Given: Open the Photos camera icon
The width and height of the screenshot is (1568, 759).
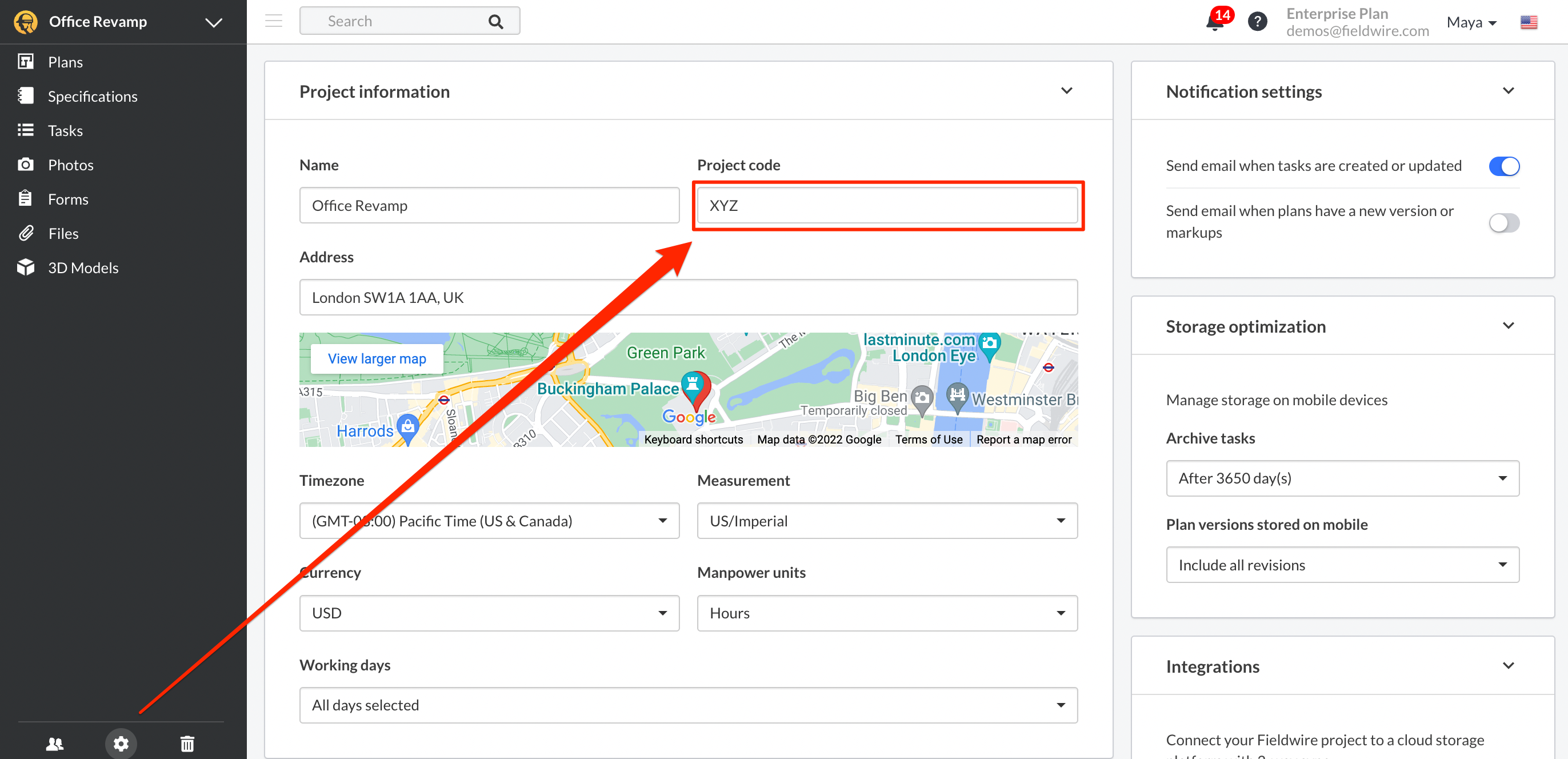Looking at the screenshot, I should (26, 165).
